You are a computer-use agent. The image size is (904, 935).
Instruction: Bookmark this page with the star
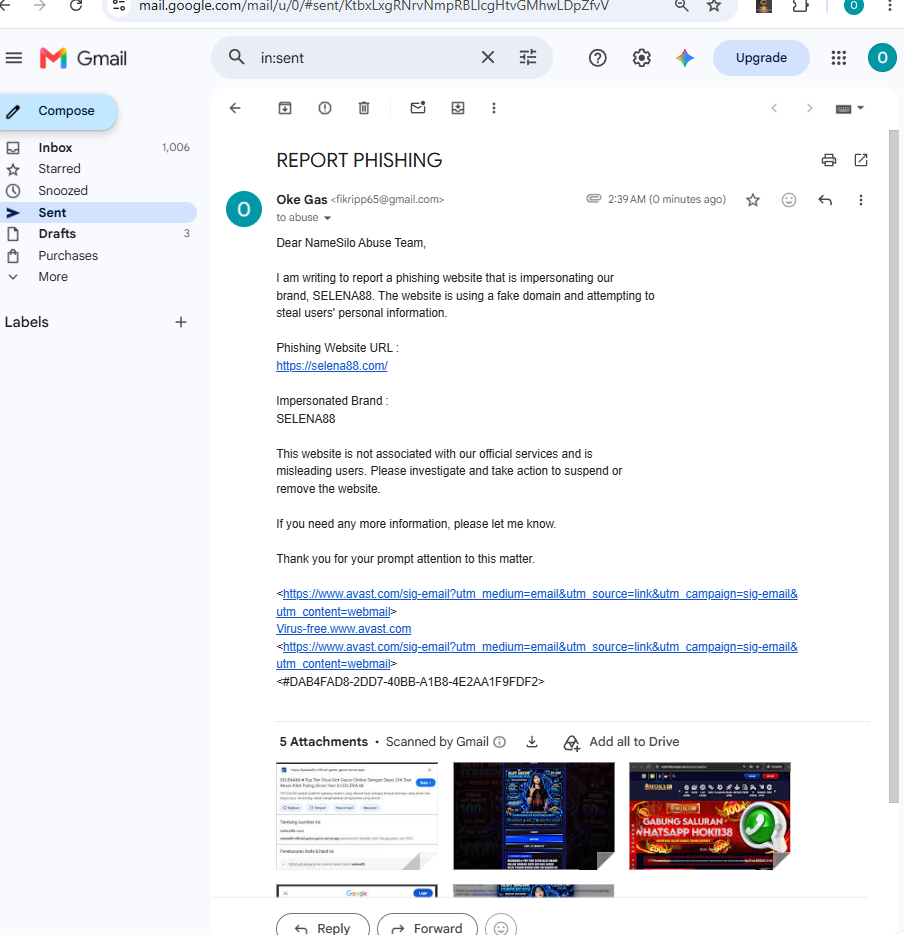(714, 6)
